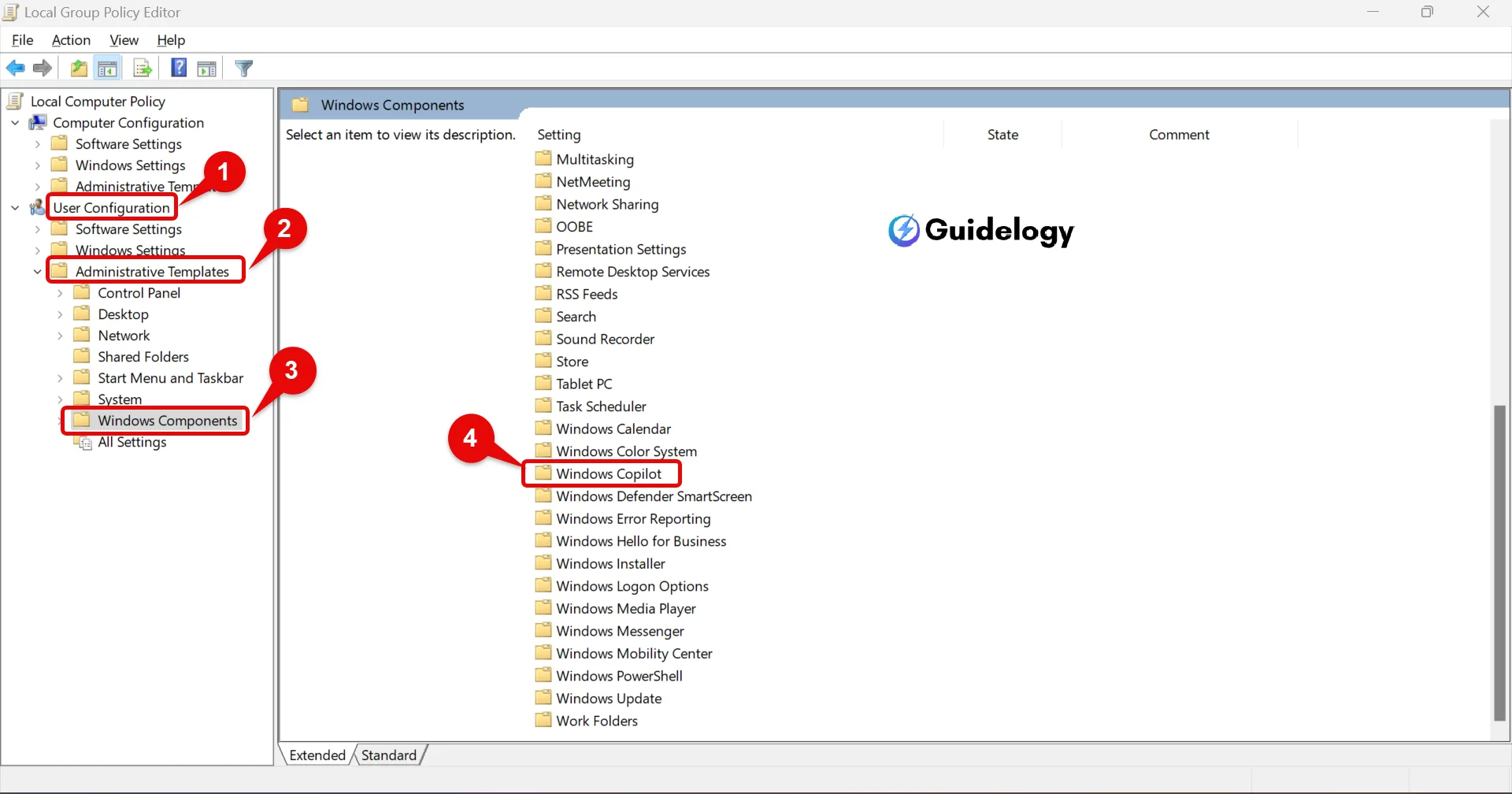1512x794 pixels.
Task: Collapse Administrative Templates under User Configuration
Action: 37,272
